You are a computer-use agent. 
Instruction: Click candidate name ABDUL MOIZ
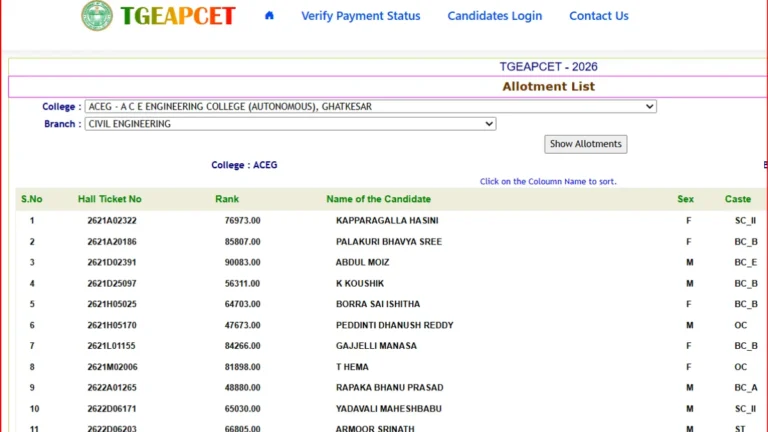pyautogui.click(x=362, y=262)
